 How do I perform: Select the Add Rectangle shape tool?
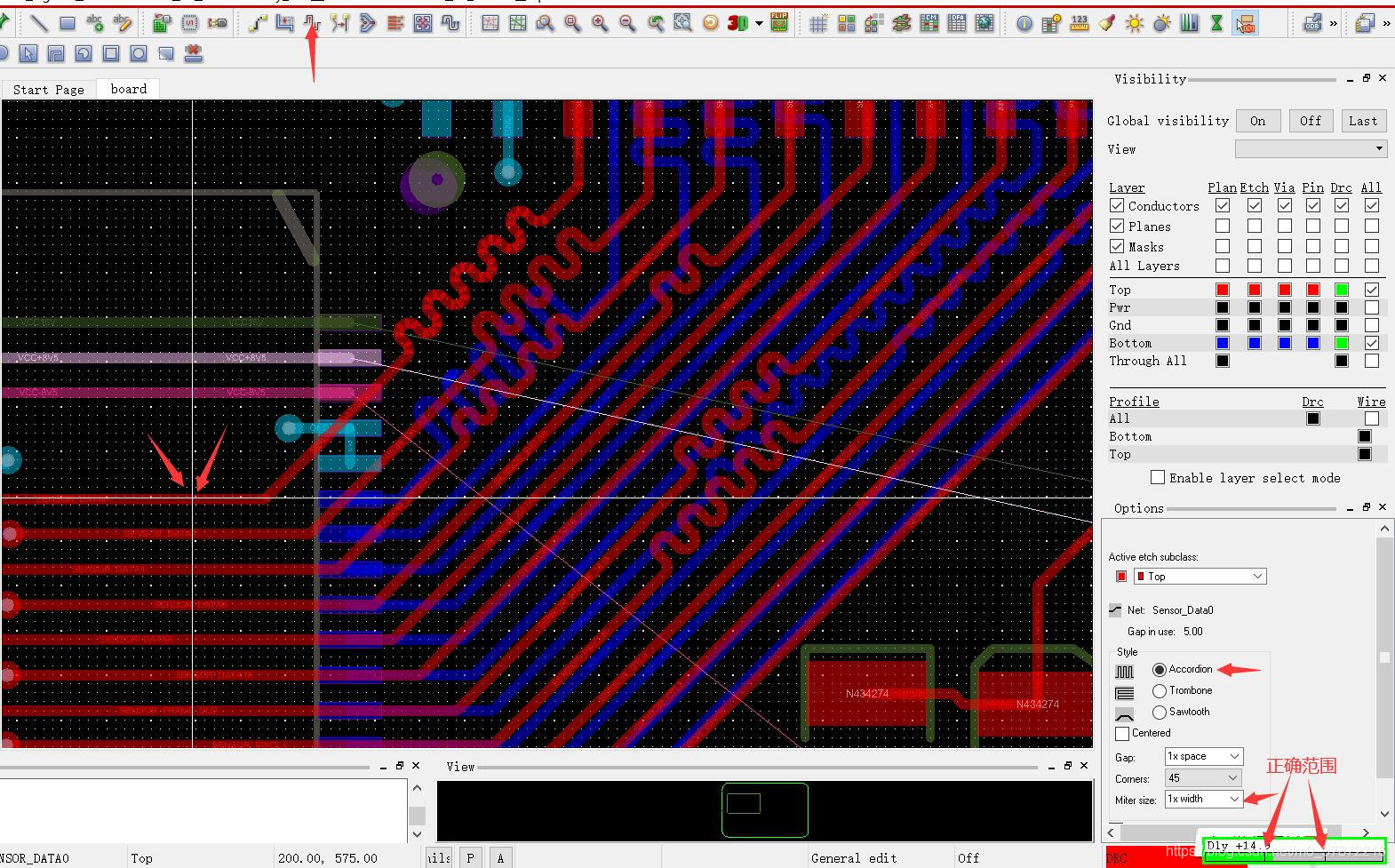67,24
